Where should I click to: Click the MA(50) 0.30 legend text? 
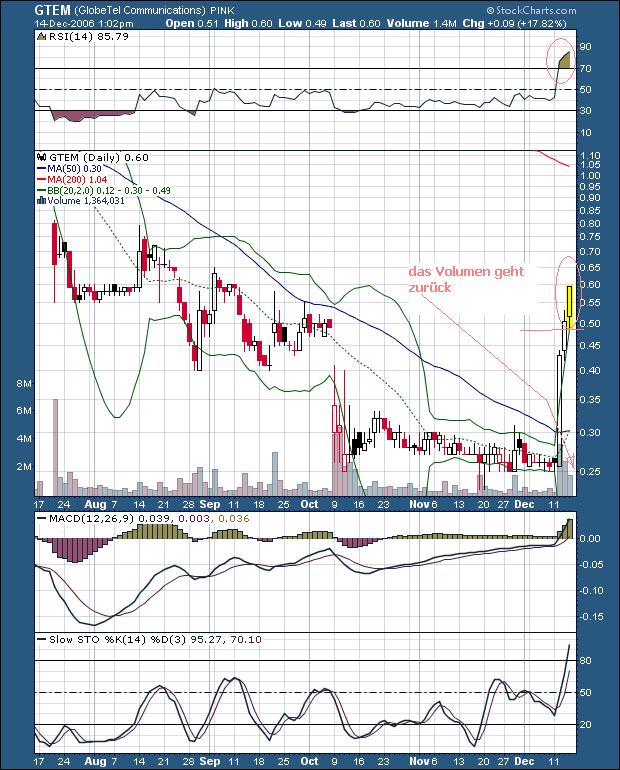(x=75, y=169)
